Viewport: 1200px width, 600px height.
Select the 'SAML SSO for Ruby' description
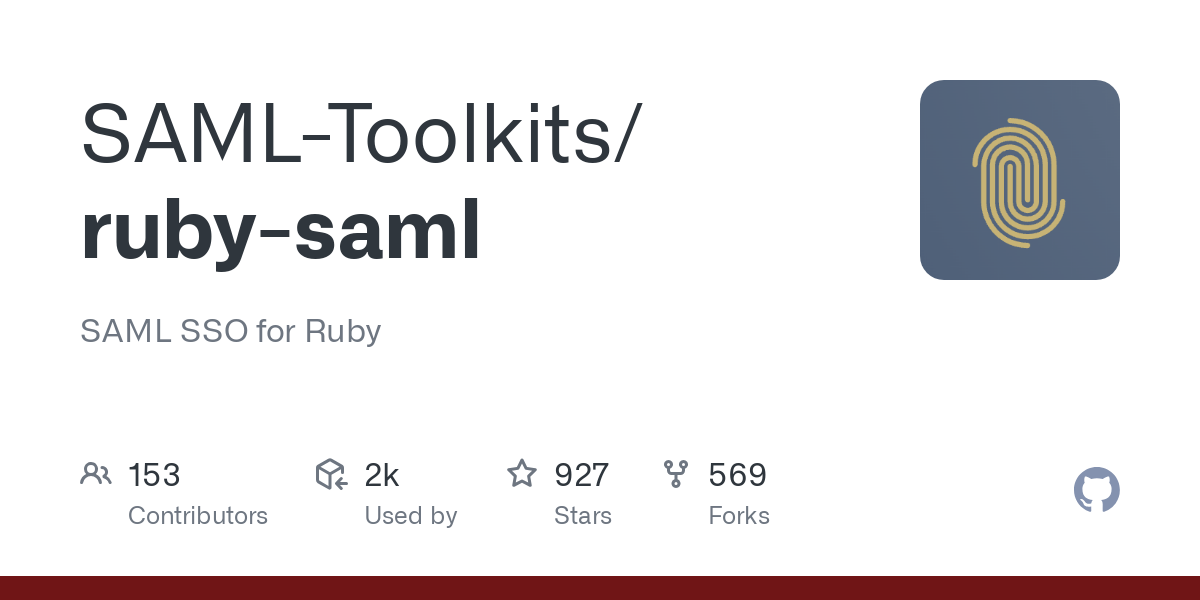click(x=231, y=331)
